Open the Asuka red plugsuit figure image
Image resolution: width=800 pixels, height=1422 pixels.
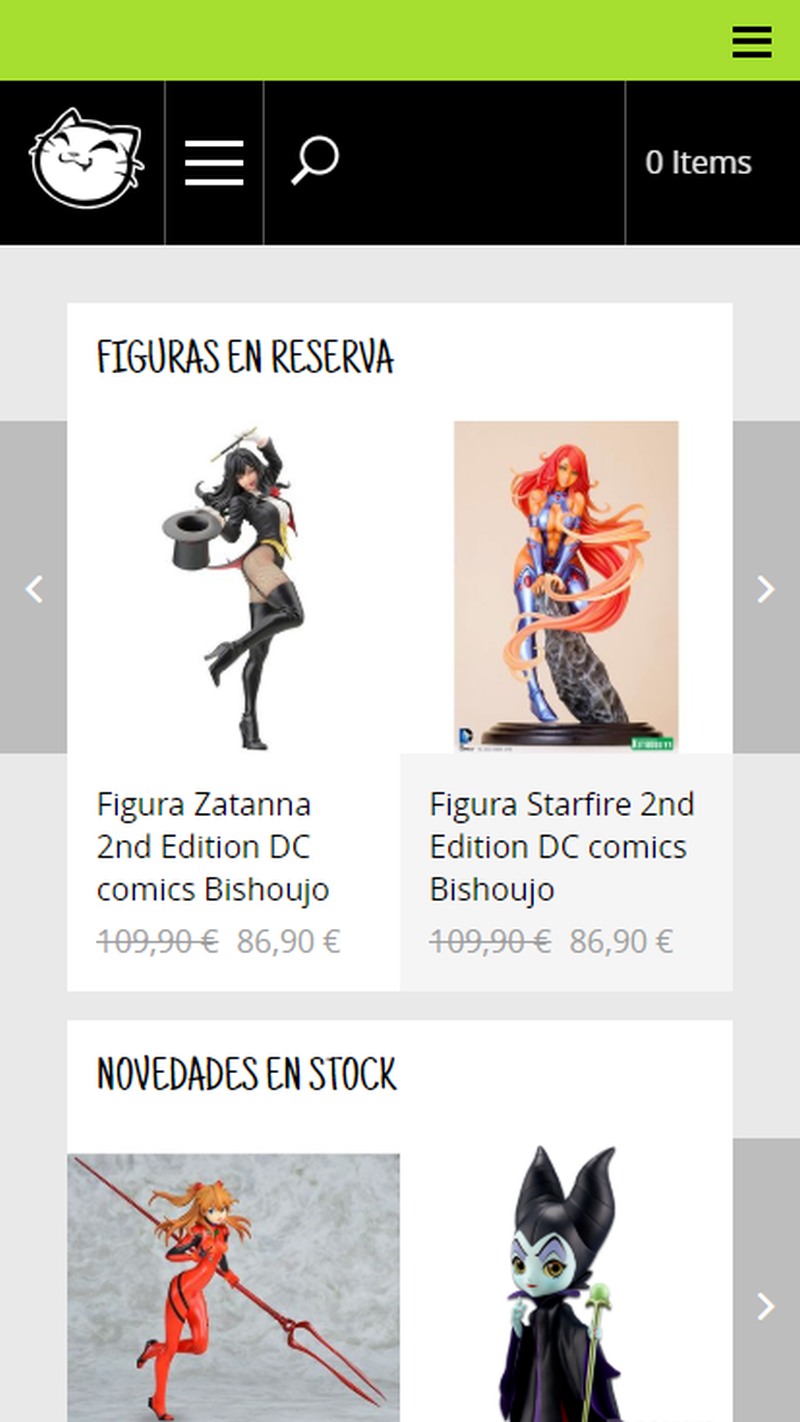point(234,1288)
